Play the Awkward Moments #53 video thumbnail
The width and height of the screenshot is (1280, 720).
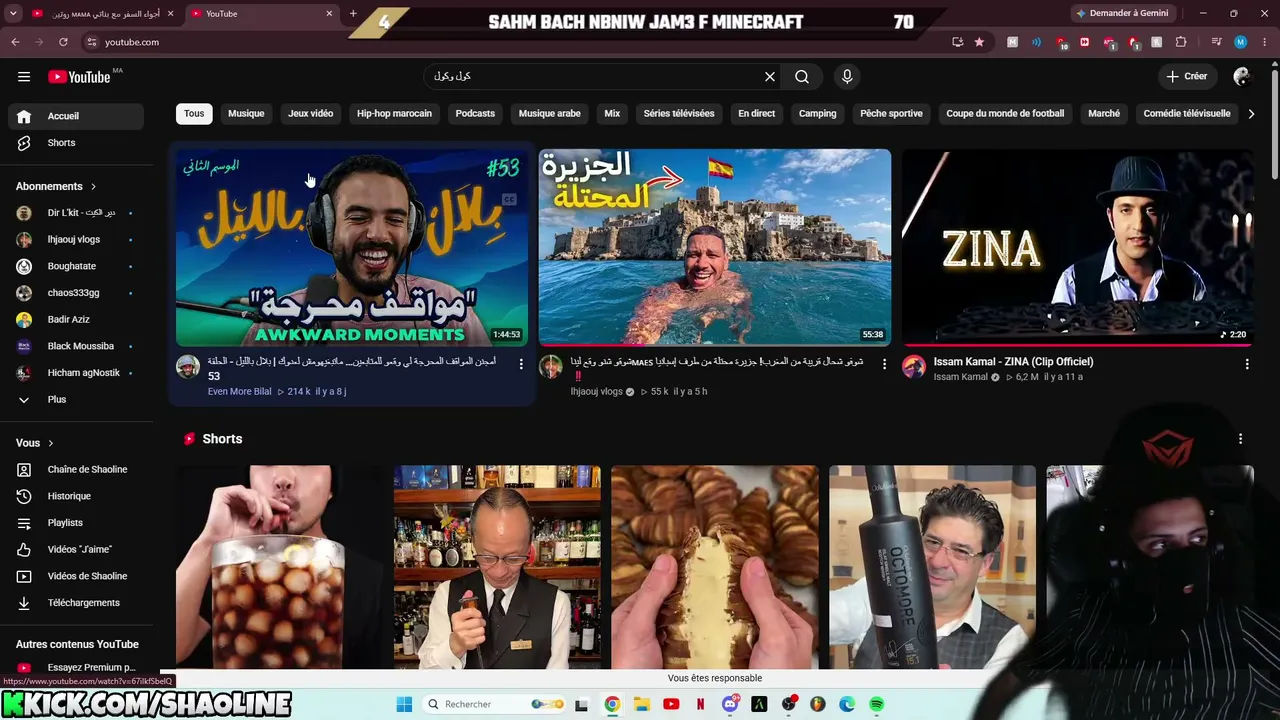click(352, 248)
